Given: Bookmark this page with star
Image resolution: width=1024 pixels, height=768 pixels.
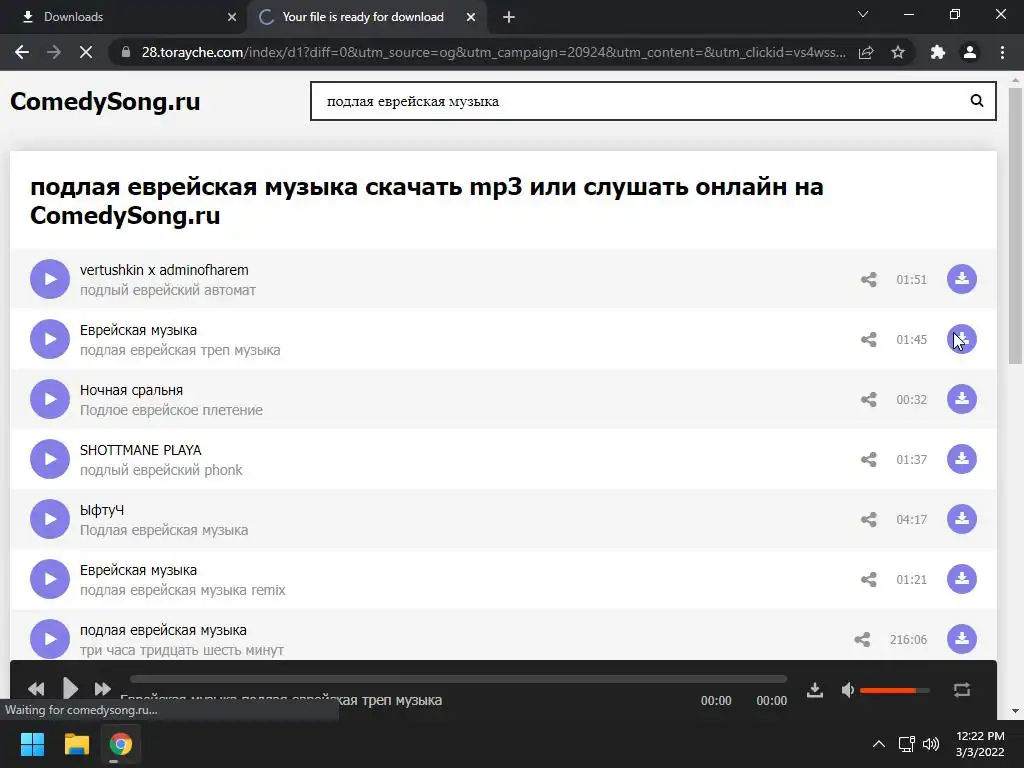Looking at the screenshot, I should [898, 52].
